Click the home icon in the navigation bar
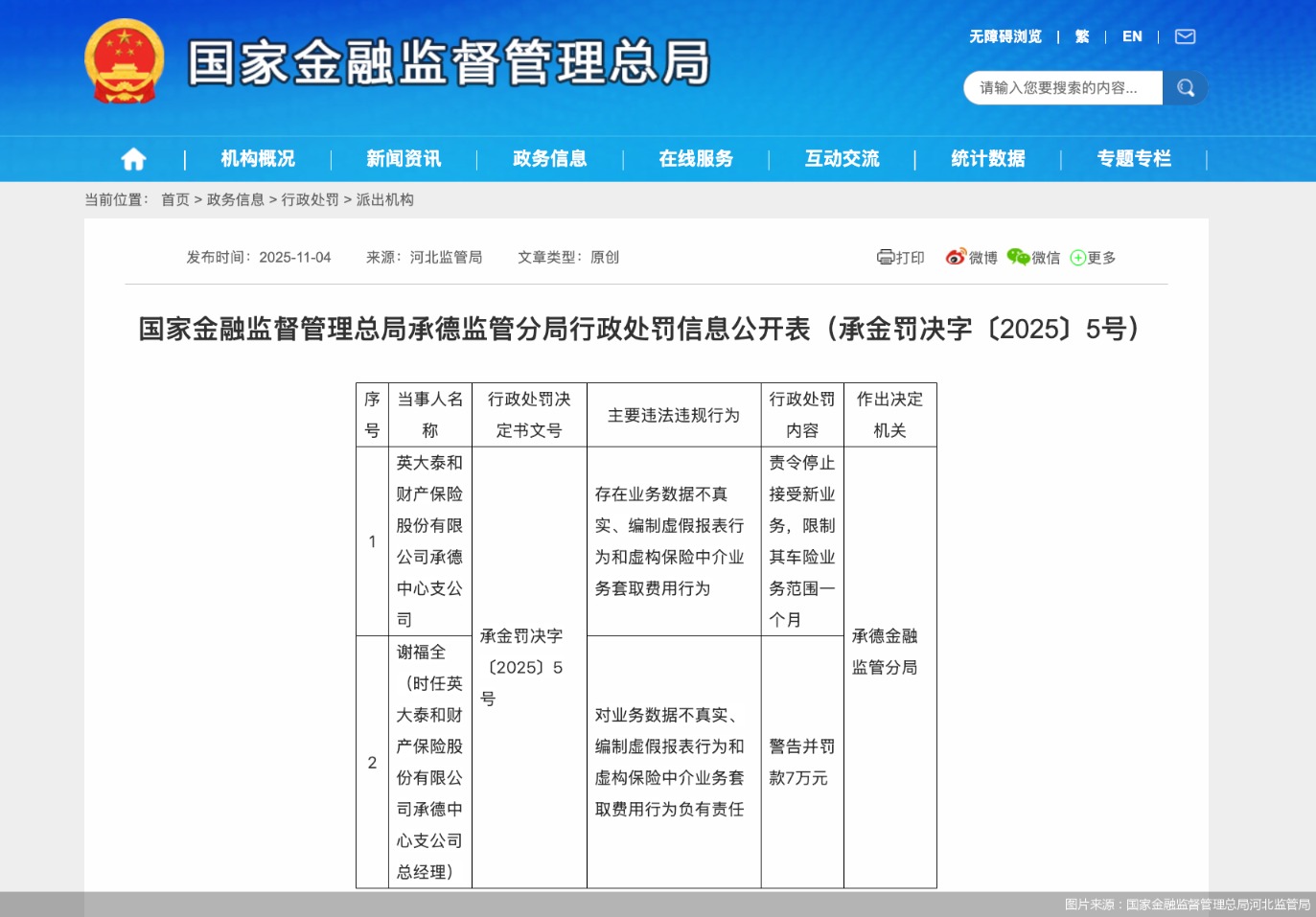 point(133,158)
